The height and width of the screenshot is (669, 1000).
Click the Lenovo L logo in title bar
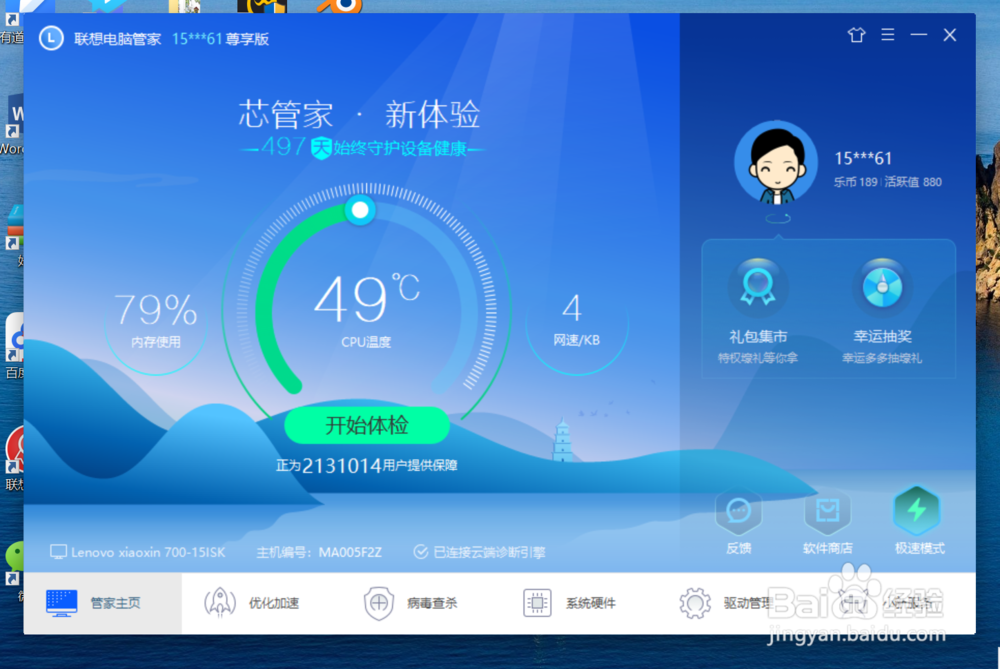[x=51, y=38]
